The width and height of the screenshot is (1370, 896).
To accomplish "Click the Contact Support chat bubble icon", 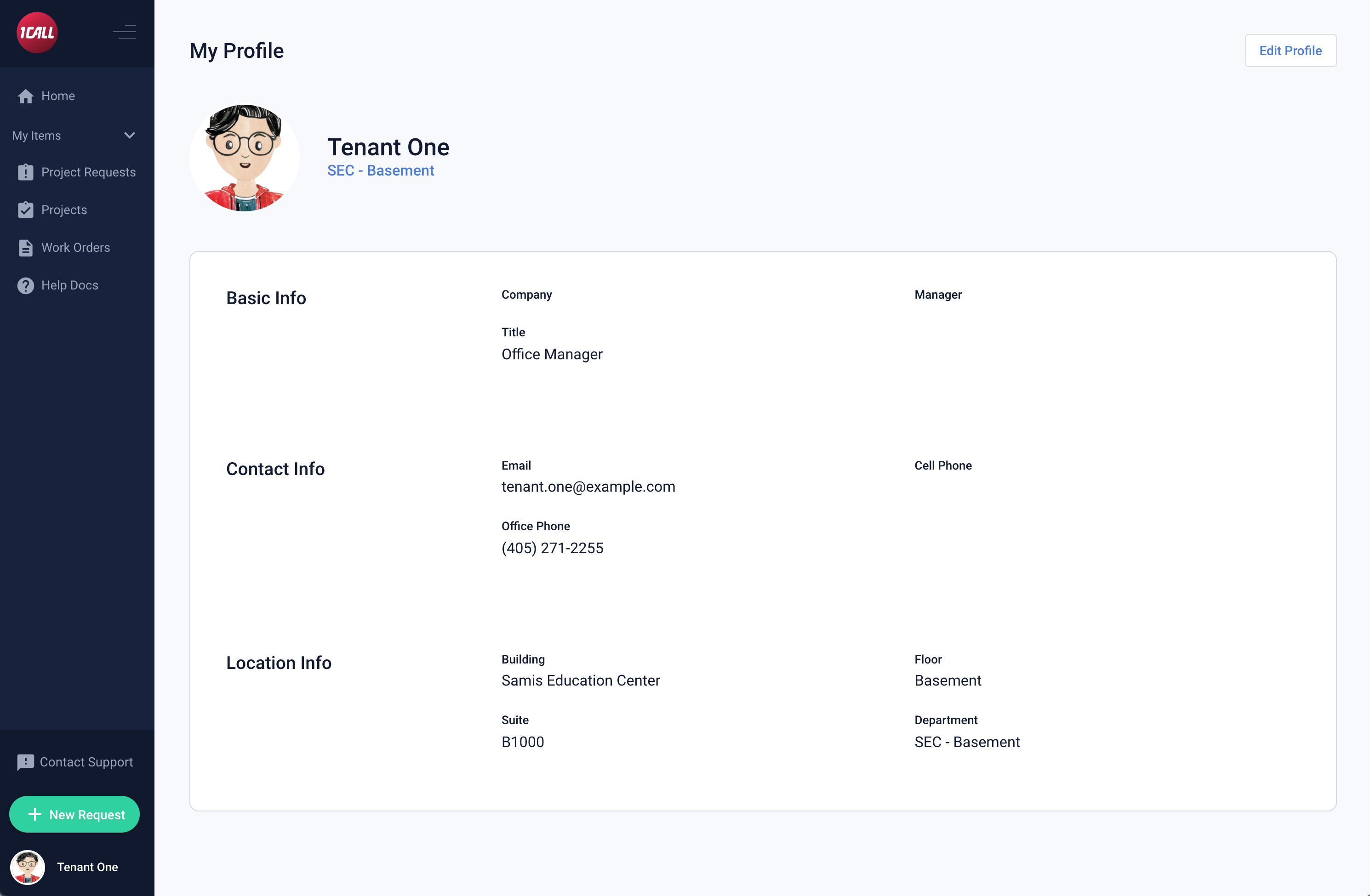I will (25, 762).
